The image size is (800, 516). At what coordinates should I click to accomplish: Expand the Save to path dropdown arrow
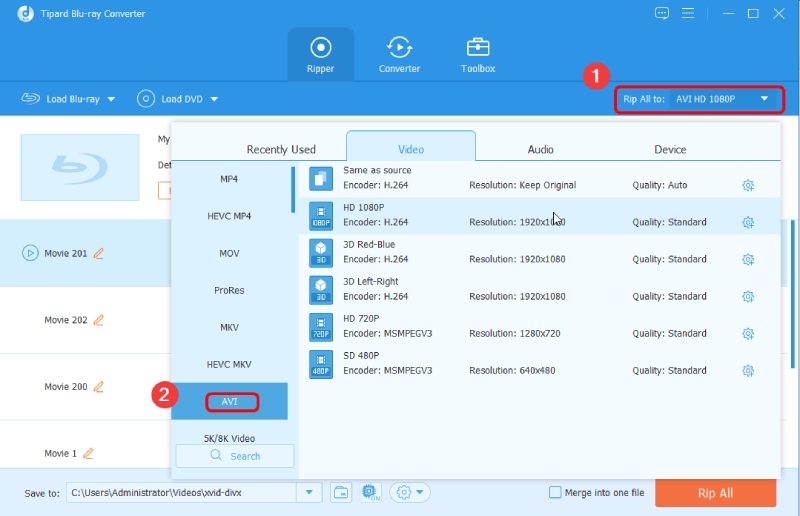pos(309,493)
